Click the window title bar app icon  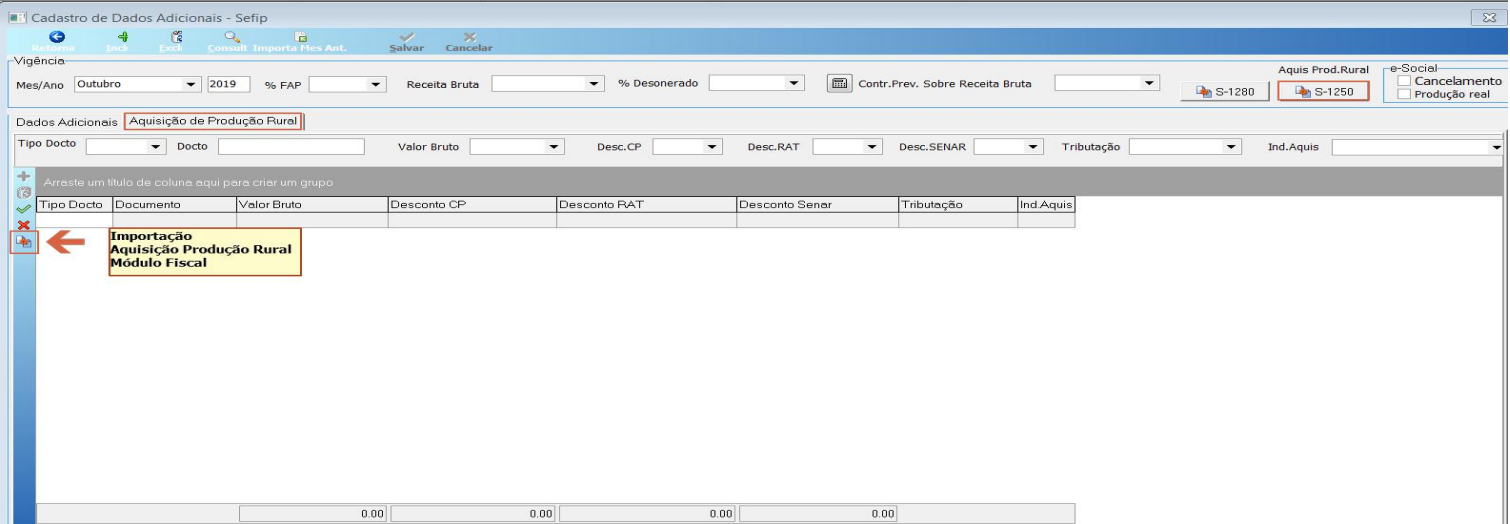pyautogui.click(x=15, y=18)
